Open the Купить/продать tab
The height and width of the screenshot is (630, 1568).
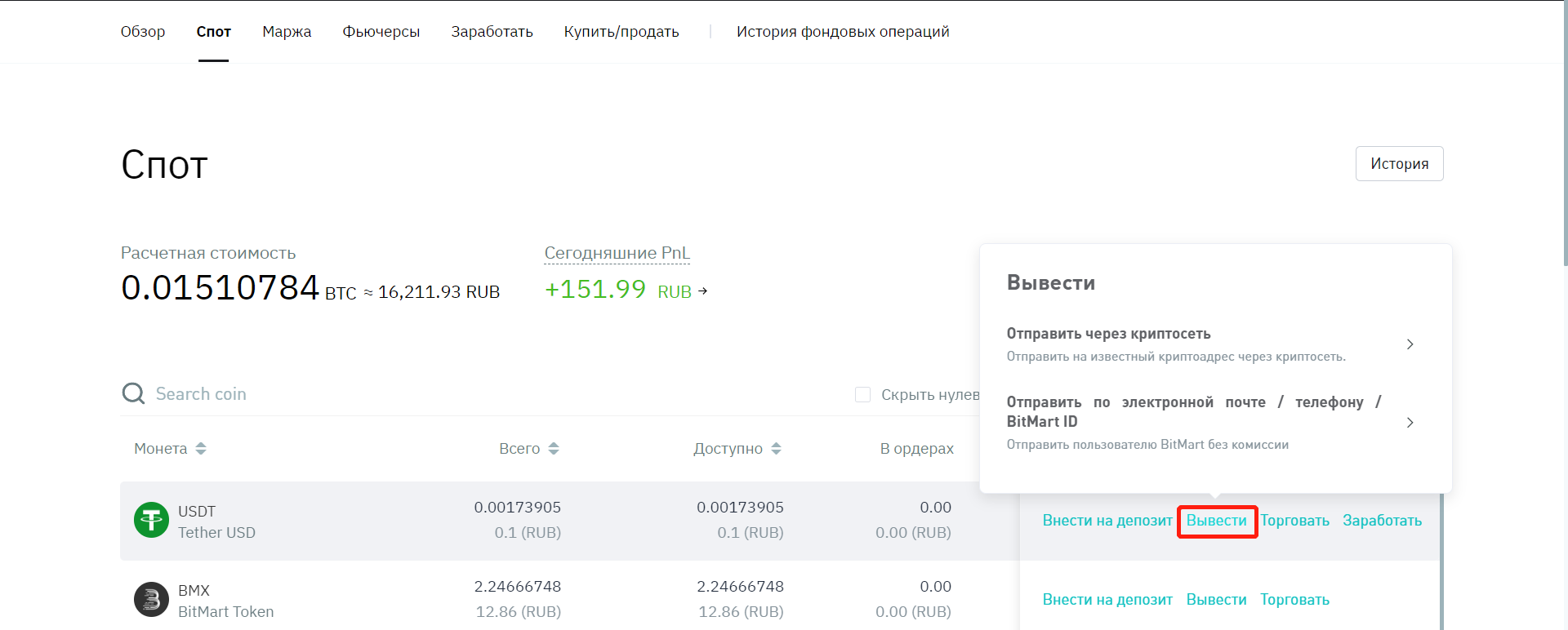click(621, 32)
